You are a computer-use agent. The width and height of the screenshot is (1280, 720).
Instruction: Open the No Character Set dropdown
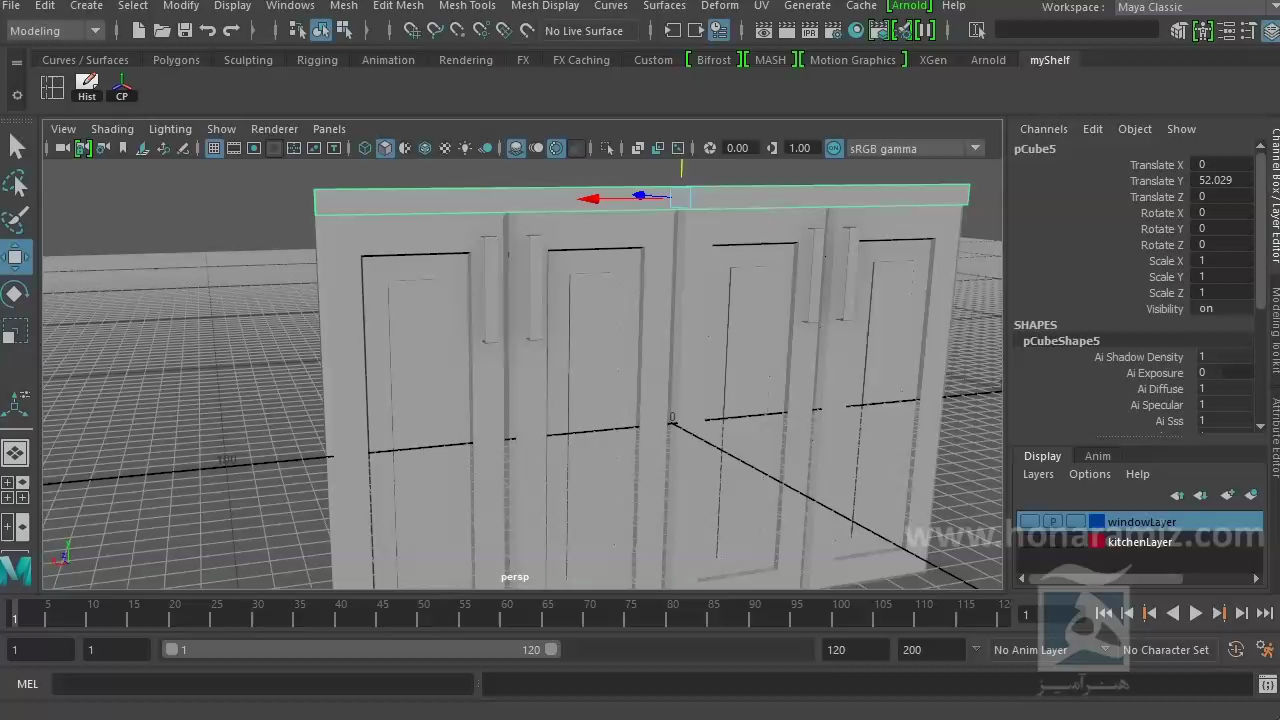tap(1166, 650)
